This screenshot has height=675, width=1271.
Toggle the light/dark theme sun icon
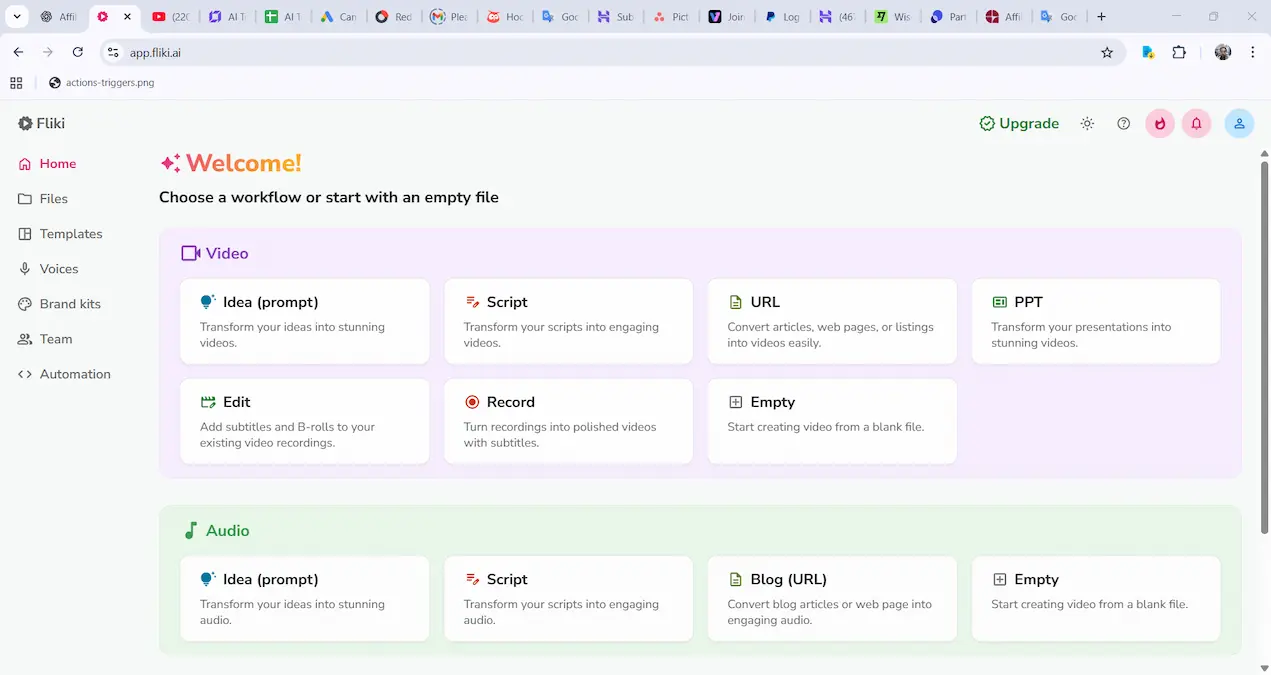tap(1087, 124)
